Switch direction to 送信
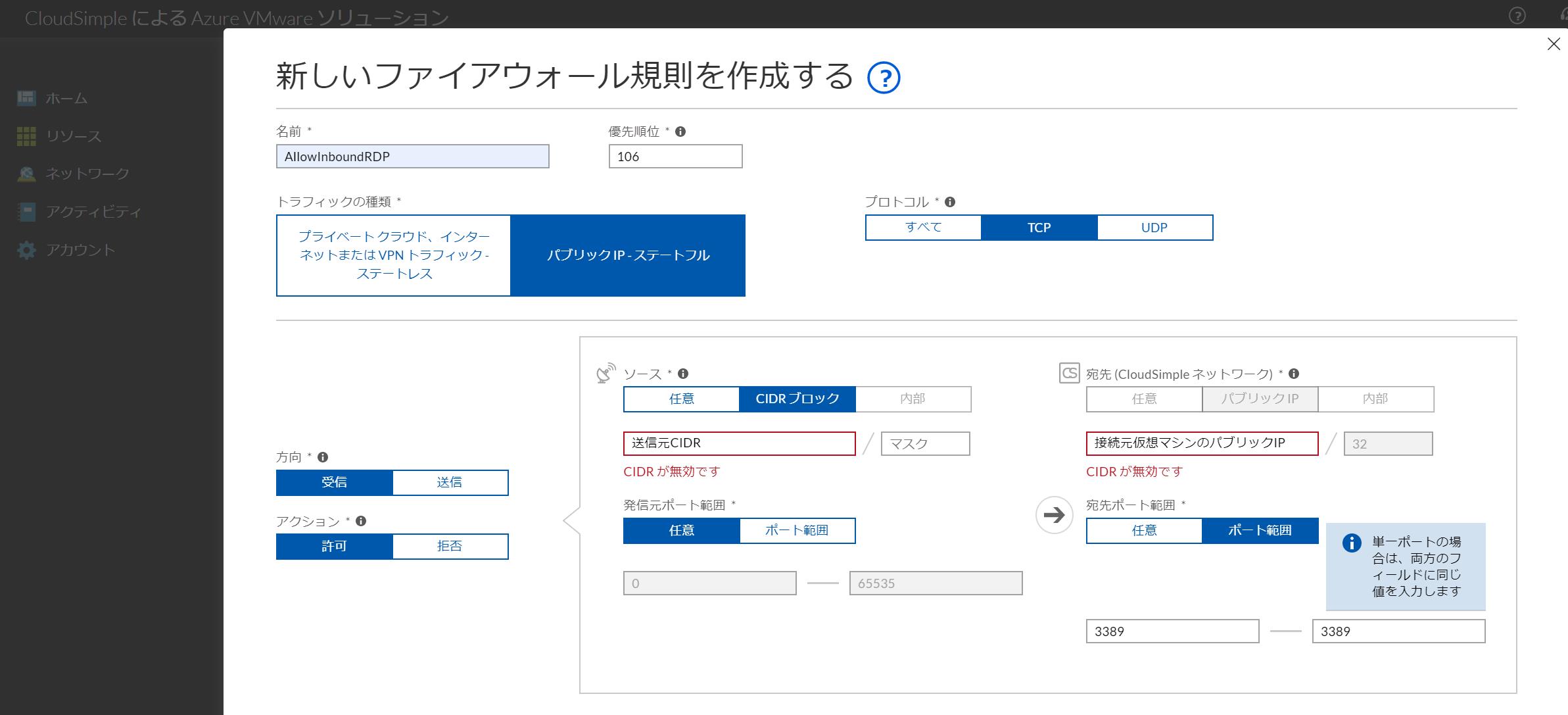This screenshot has height=715, width=1568. (x=450, y=482)
